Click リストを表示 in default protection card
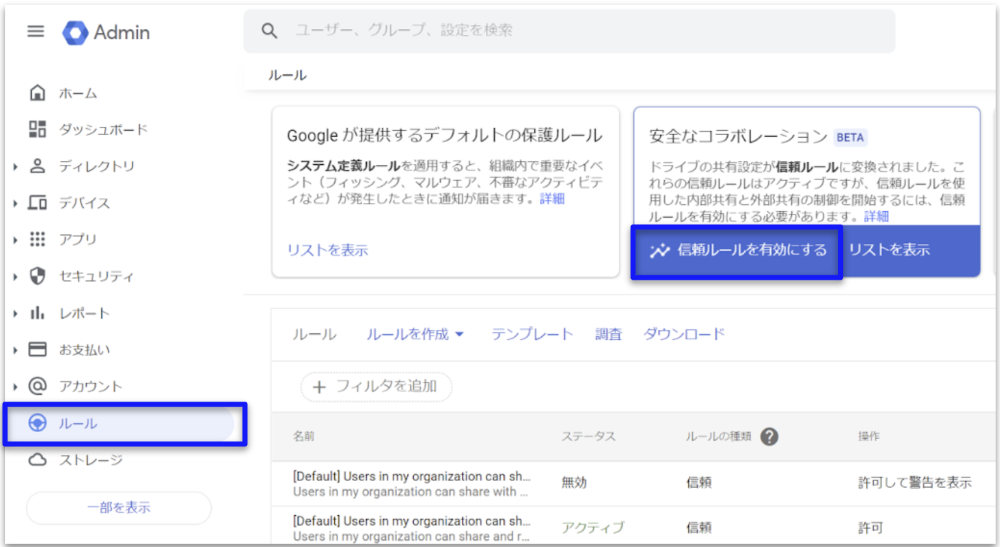This screenshot has height=547, width=1000. pyautogui.click(x=327, y=250)
